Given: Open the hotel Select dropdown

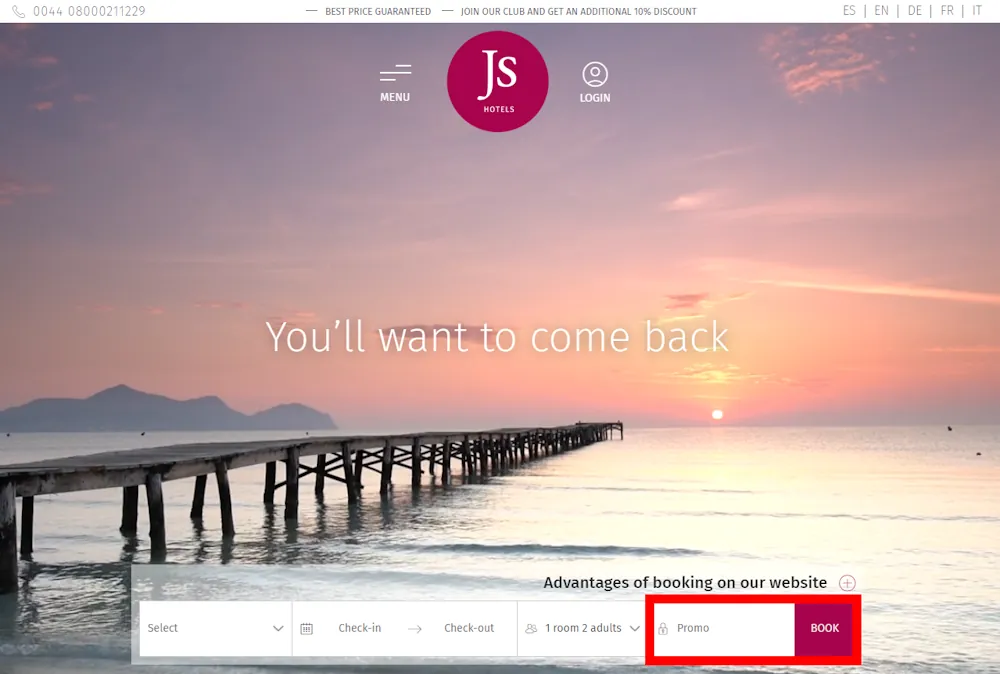Looking at the screenshot, I should tap(215, 628).
